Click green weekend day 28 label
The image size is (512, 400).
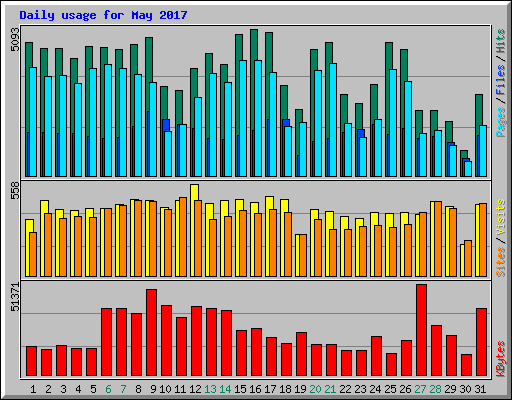(435, 389)
